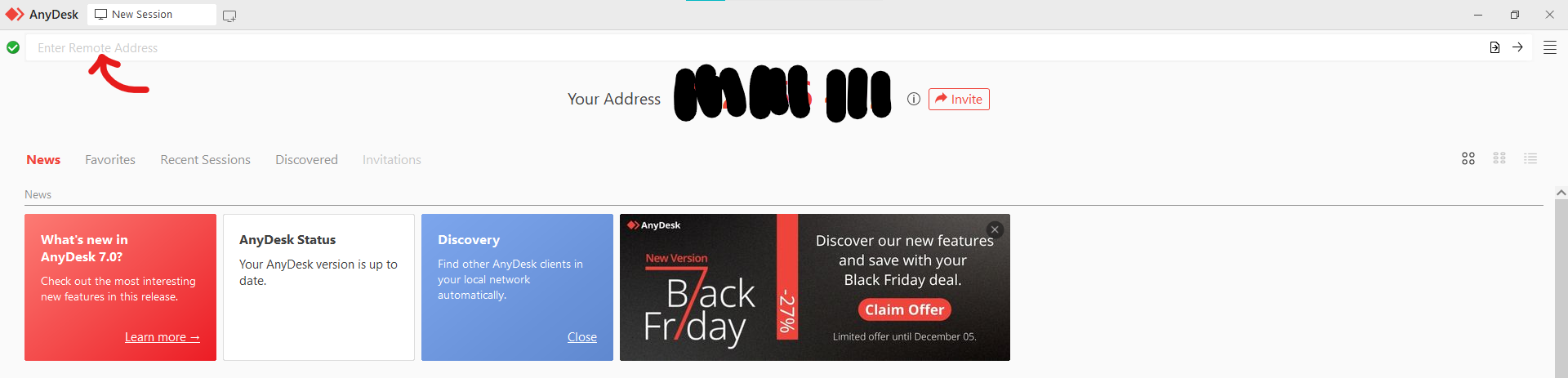1568x378 pixels.
Task: Open the new tab monitor icon
Action: [229, 16]
